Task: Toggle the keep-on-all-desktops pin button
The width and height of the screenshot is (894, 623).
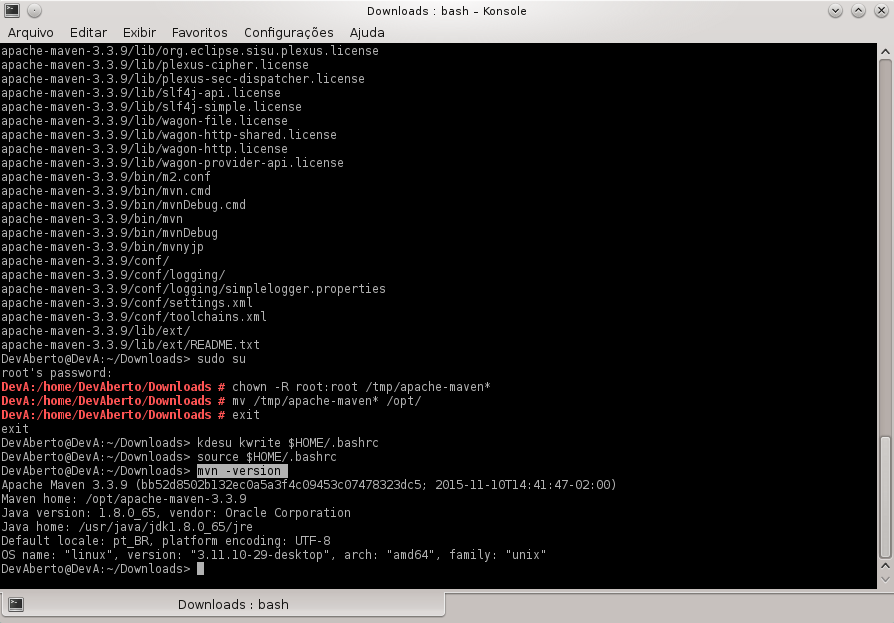Action: tap(33, 11)
